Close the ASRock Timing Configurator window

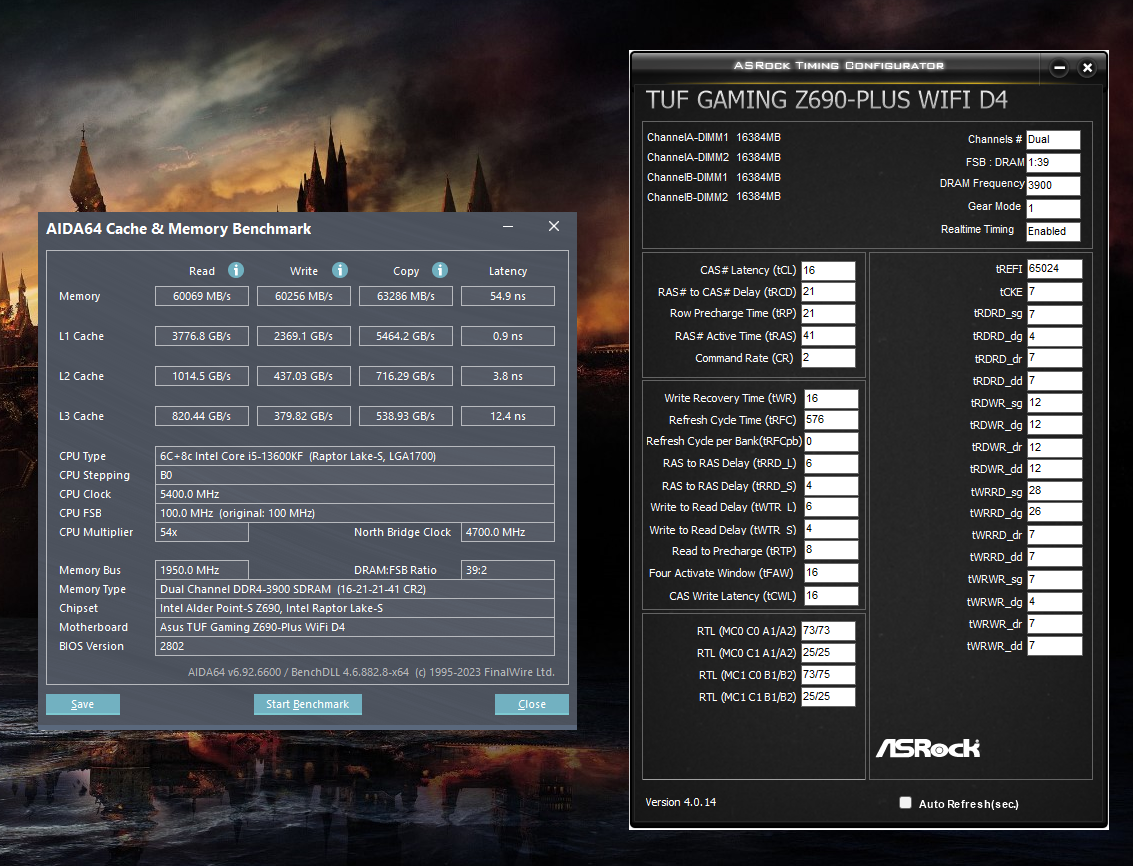(x=1087, y=68)
